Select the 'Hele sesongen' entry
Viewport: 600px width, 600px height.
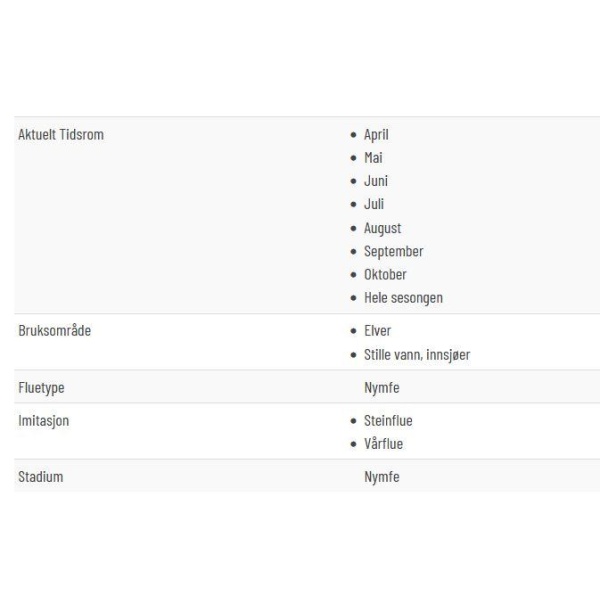coord(403,298)
